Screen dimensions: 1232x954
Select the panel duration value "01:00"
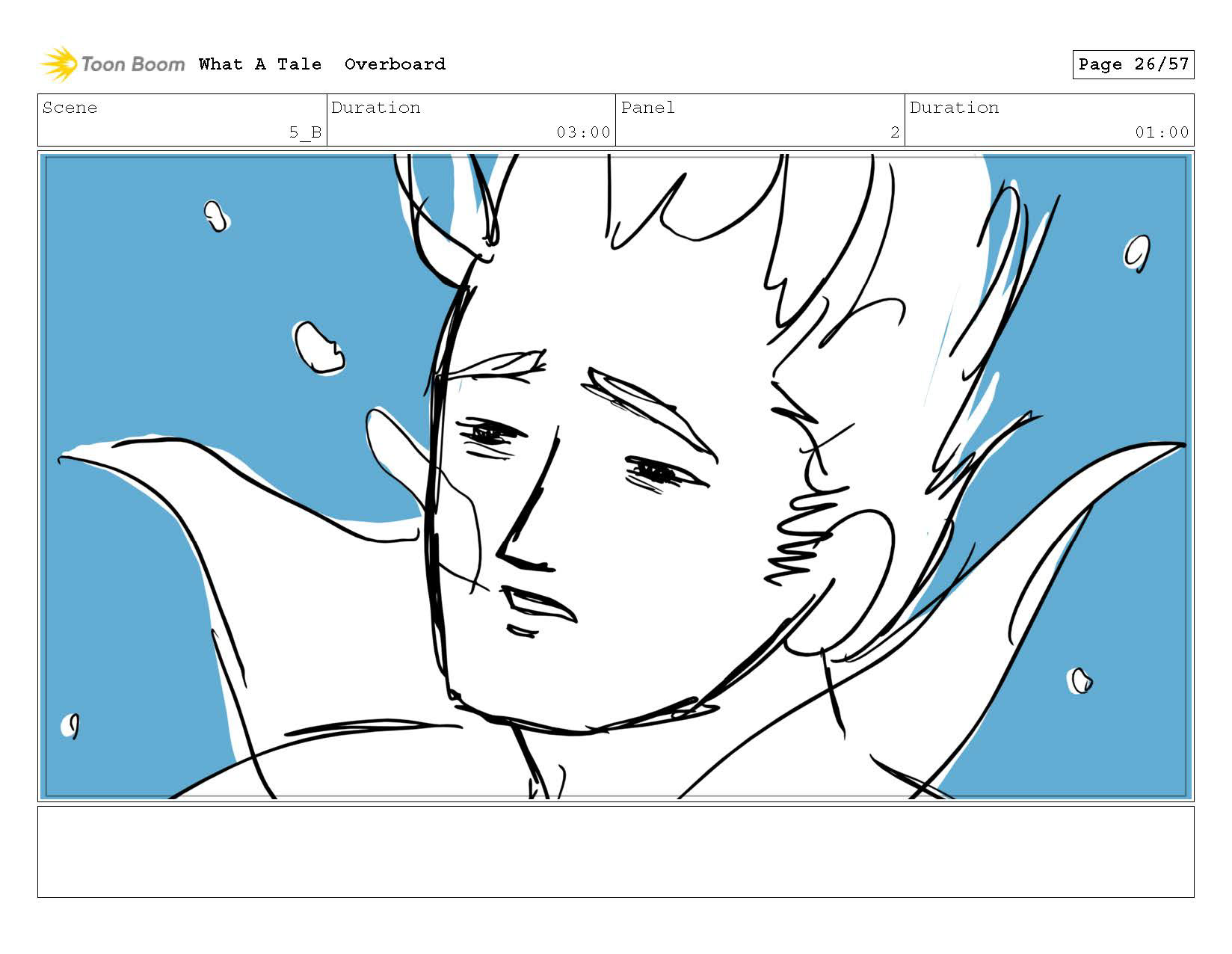(1162, 132)
